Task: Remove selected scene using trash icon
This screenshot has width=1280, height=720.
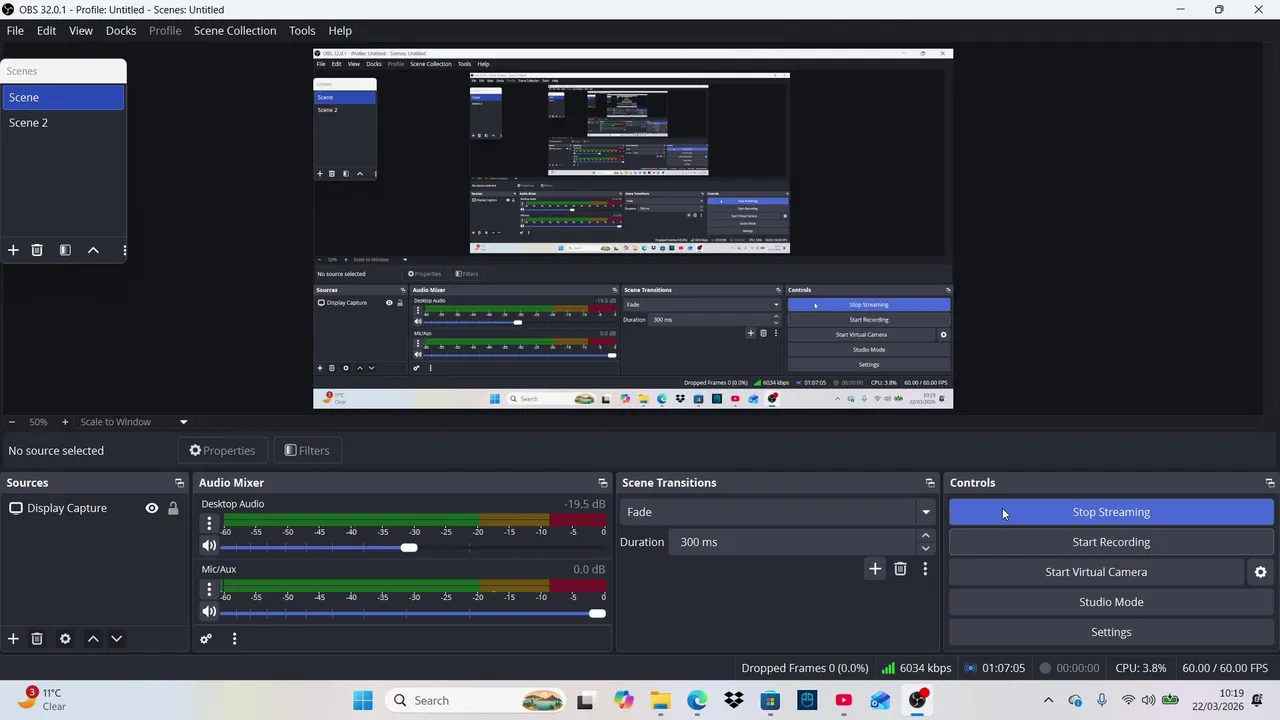Action: [37, 250]
